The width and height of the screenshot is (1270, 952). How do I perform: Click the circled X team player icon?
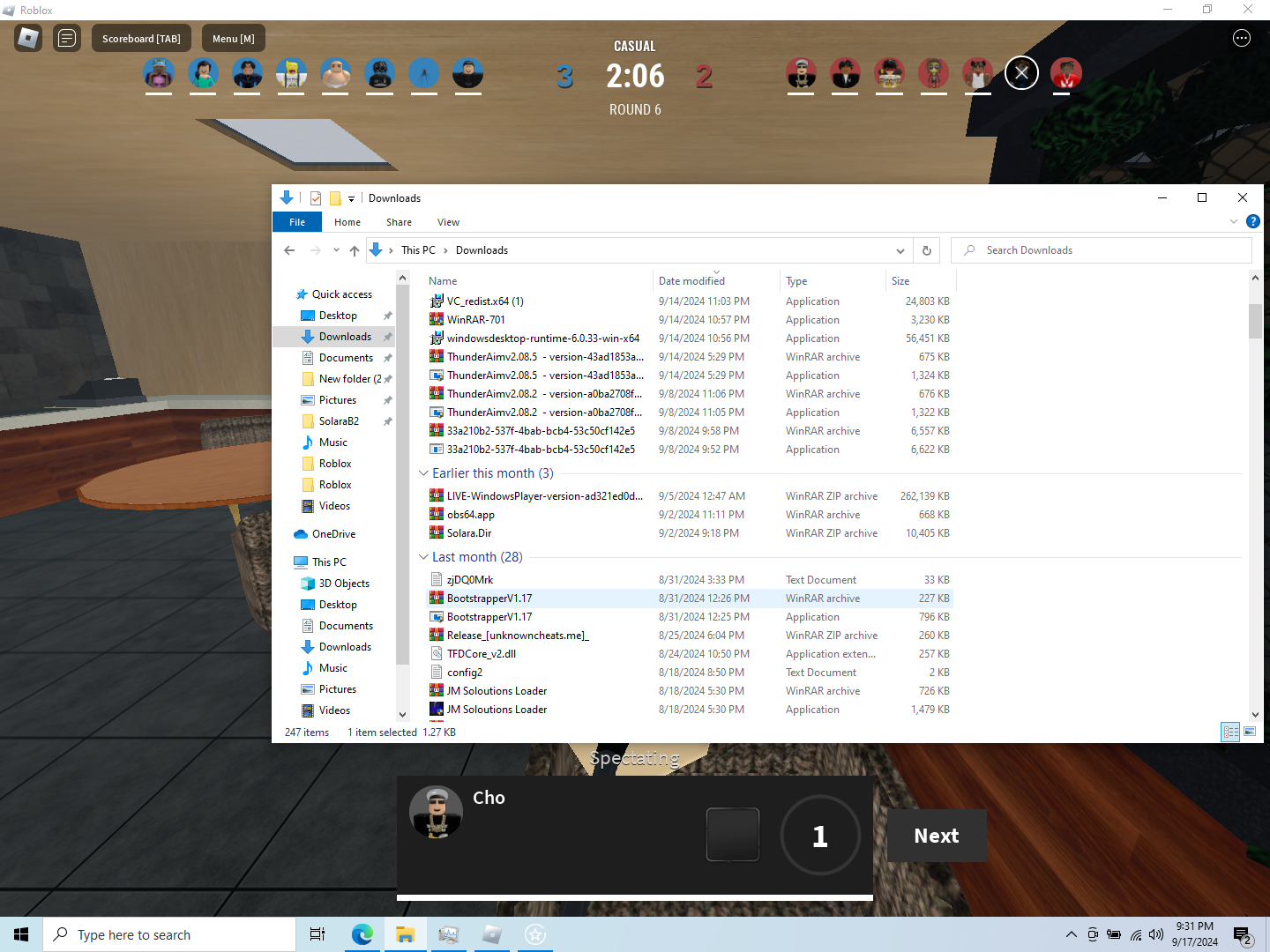point(1021,73)
